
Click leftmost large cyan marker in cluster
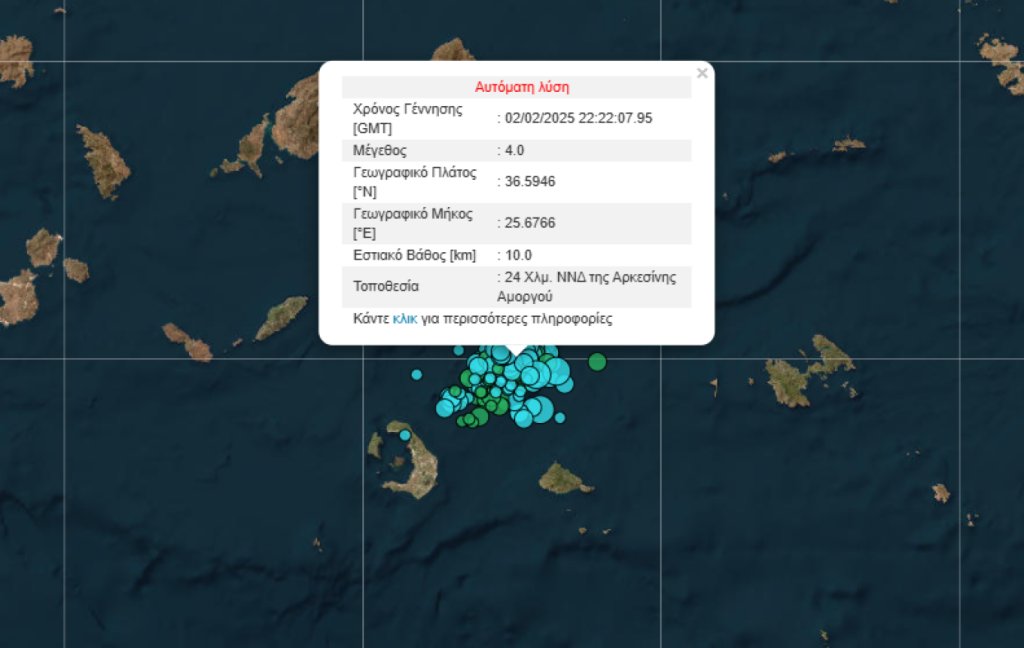(446, 406)
